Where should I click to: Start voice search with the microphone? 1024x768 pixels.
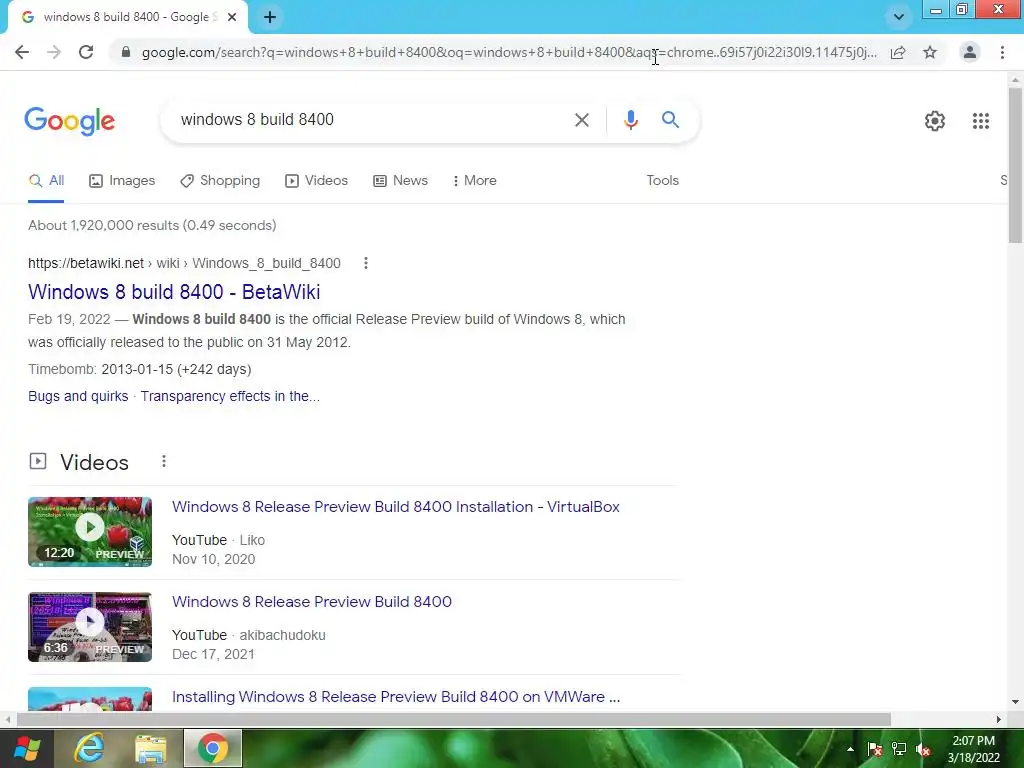click(631, 120)
